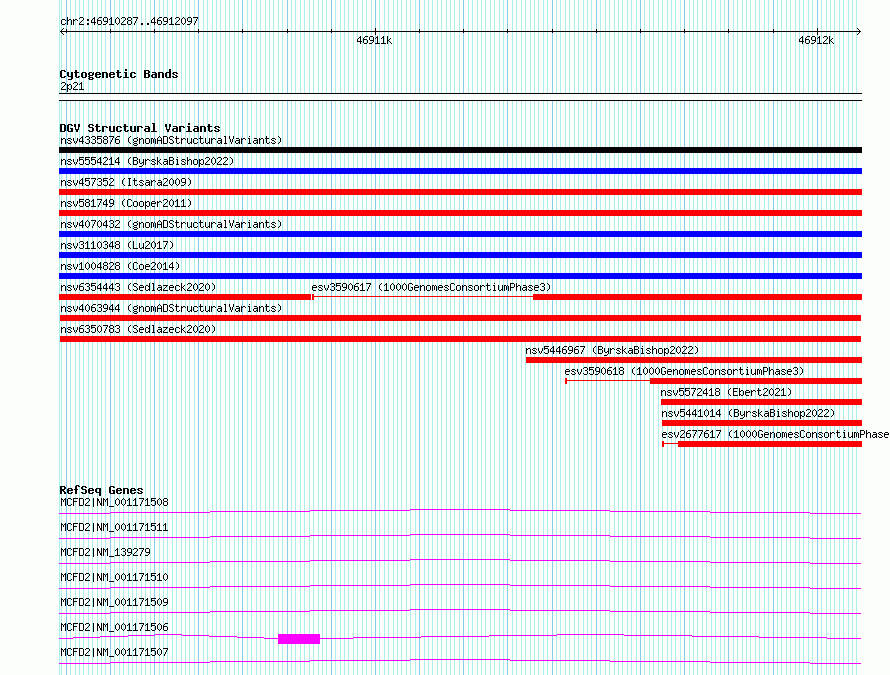Click the RefSeq Genes track title
890x675 pixels.
click(x=101, y=490)
